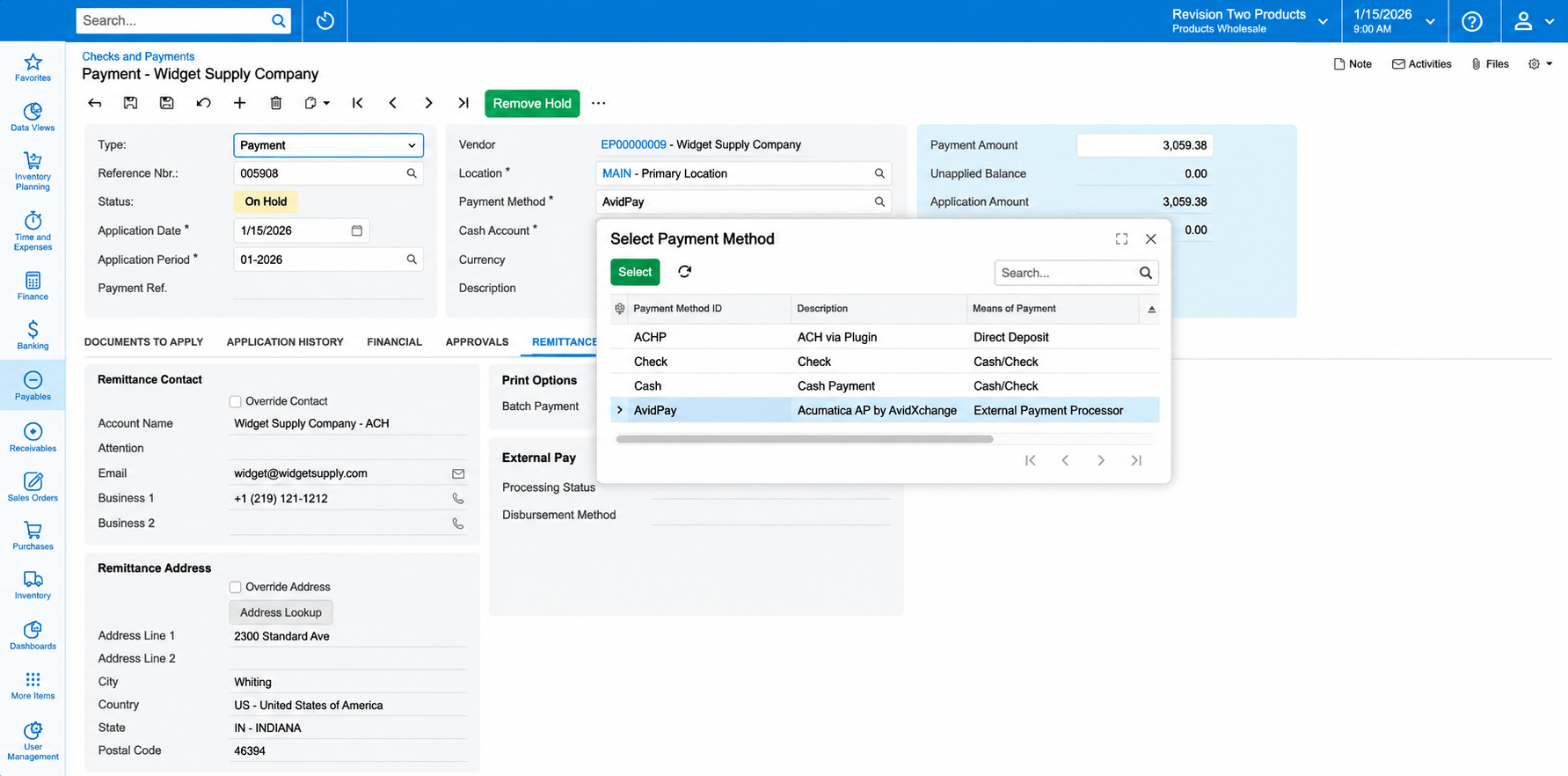The height and width of the screenshot is (776, 1568).
Task: Open the page settings gear dropdown
Action: click(1540, 64)
